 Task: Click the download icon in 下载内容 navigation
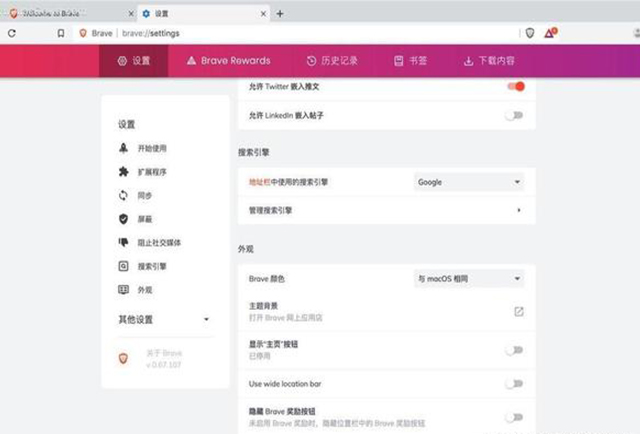click(469, 61)
